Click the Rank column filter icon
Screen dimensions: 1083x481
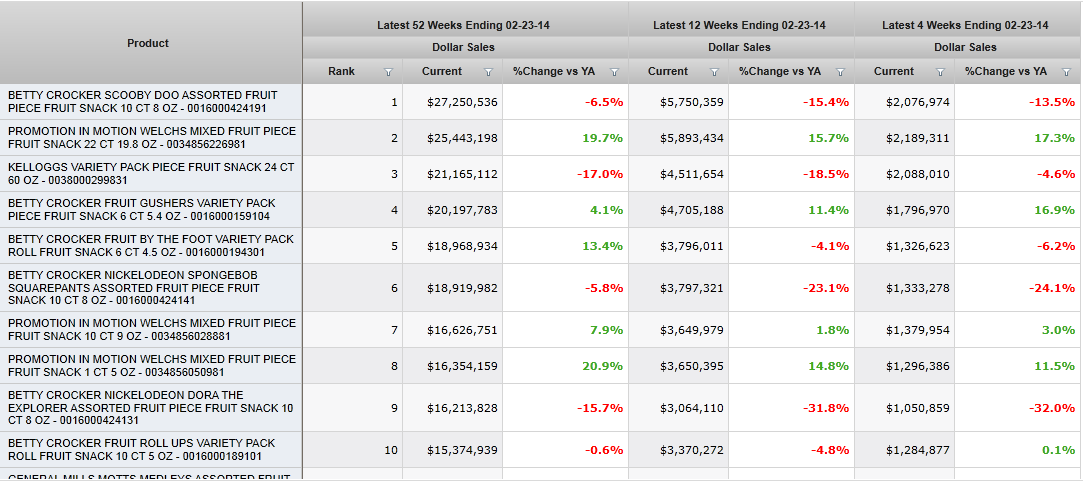388,72
